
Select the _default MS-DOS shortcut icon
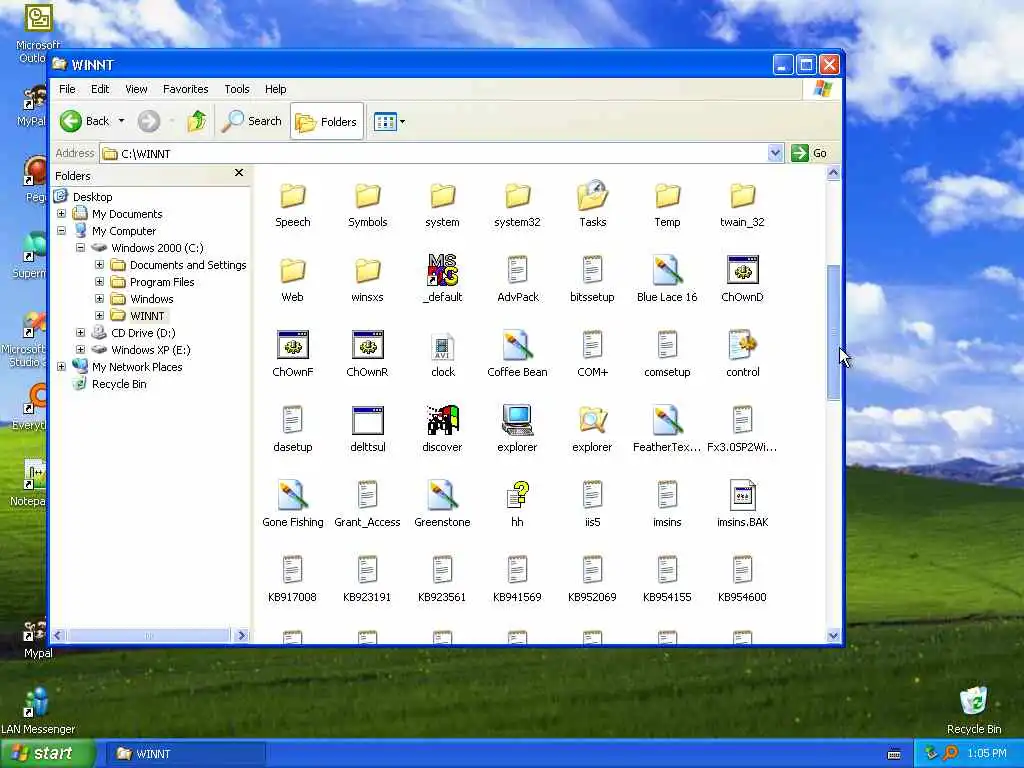[x=442, y=270]
